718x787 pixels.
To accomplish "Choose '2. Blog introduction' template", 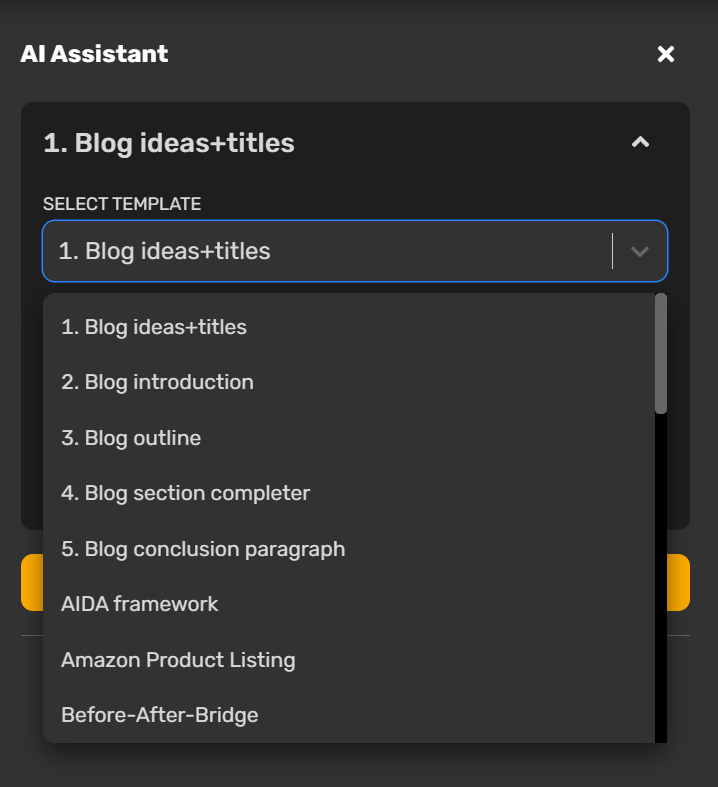I will [349, 382].
